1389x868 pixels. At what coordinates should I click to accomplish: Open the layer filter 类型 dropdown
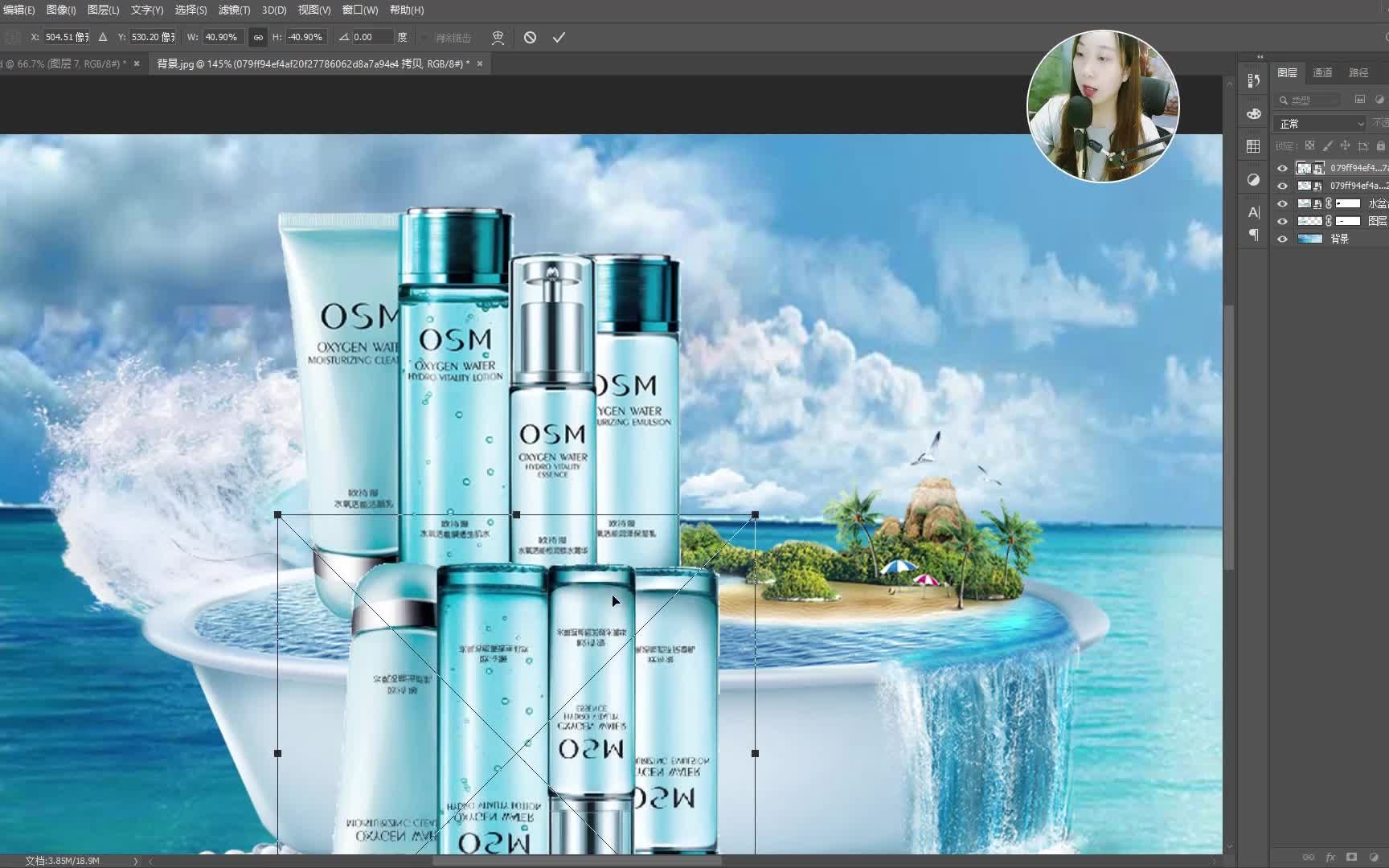(1309, 100)
